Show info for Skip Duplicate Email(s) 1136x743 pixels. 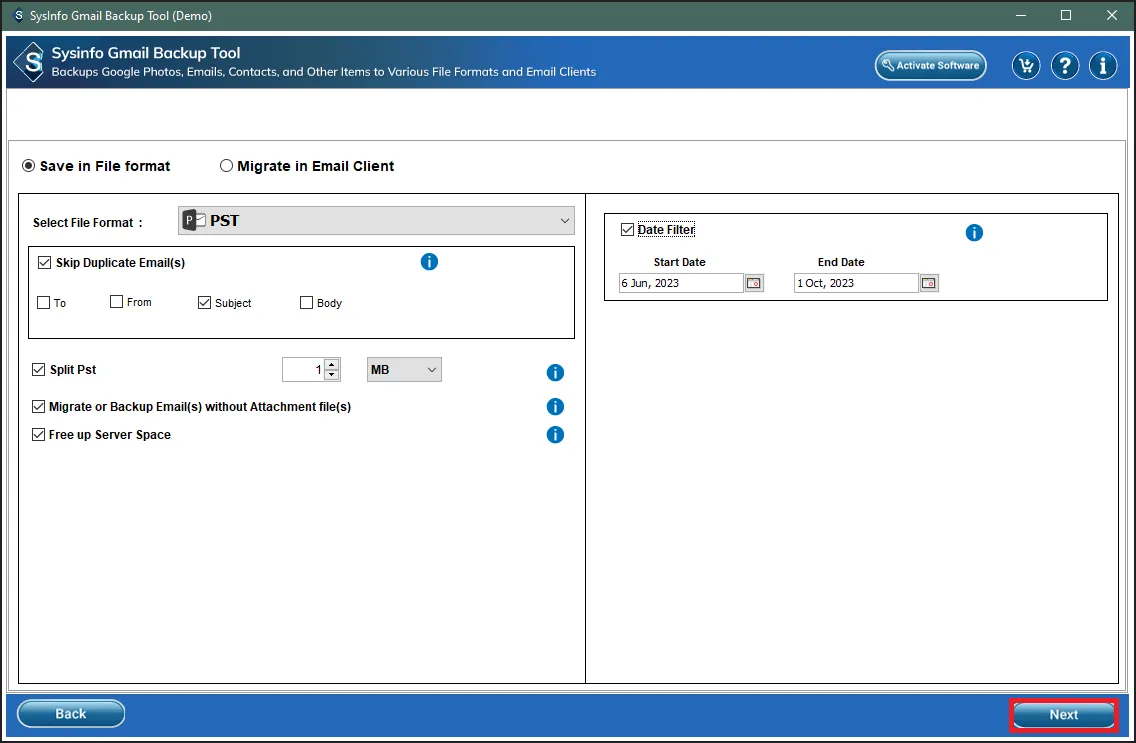tap(429, 262)
